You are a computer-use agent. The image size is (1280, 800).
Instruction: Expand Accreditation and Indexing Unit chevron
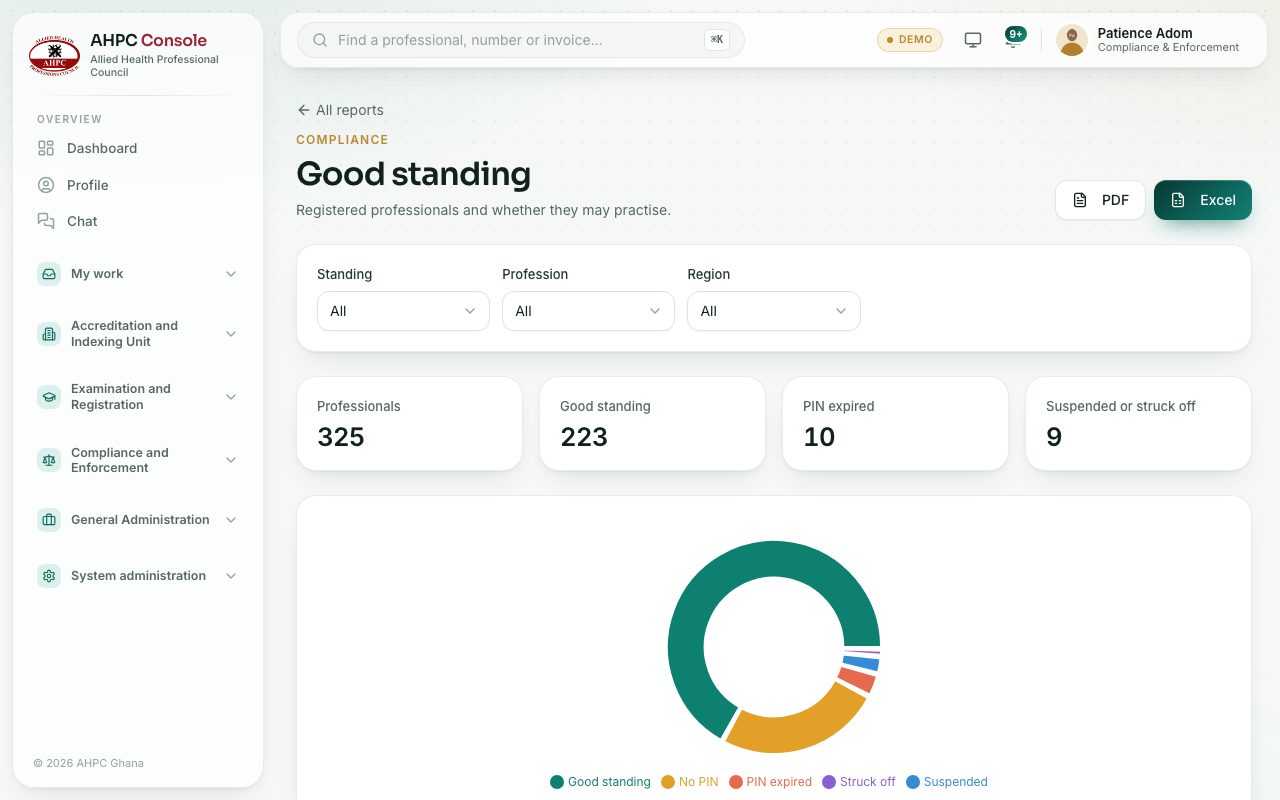coord(231,334)
